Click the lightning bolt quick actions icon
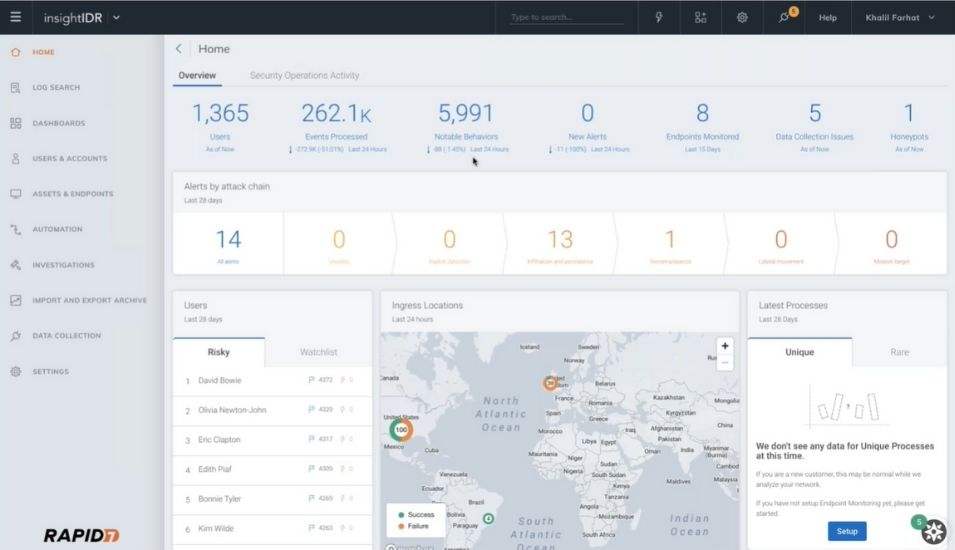The height and width of the screenshot is (550, 955). (x=658, y=17)
